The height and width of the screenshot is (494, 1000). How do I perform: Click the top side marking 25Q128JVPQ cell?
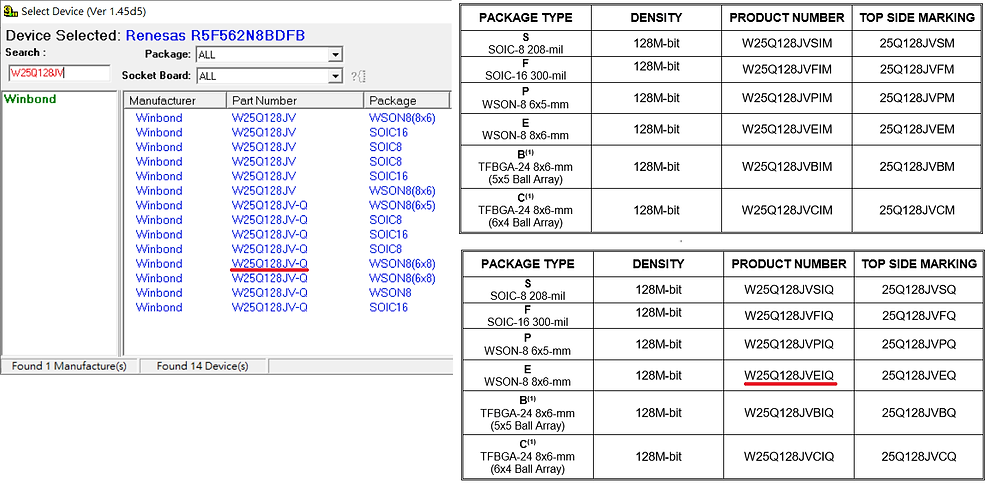point(919,344)
